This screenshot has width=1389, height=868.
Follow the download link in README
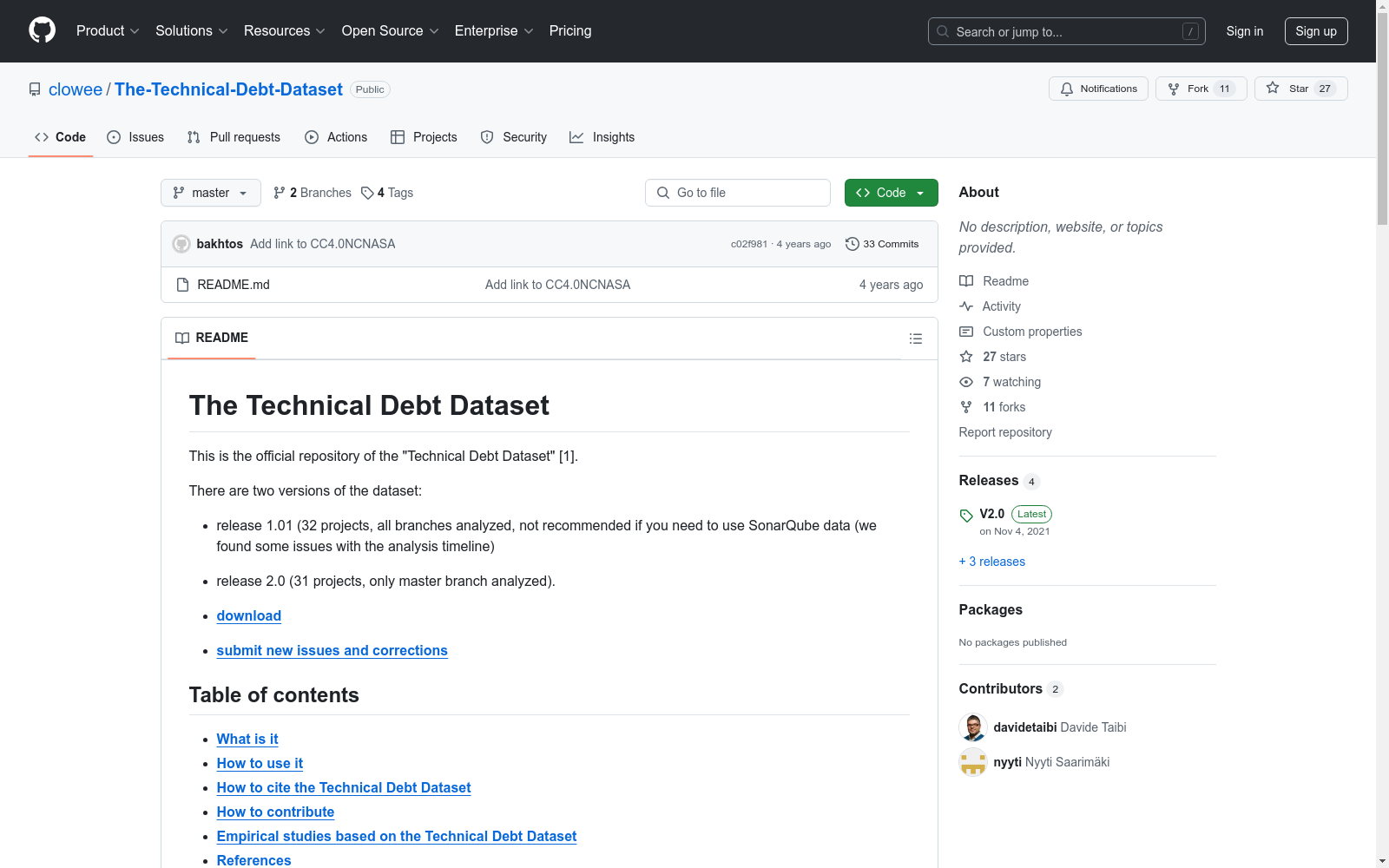pos(249,615)
